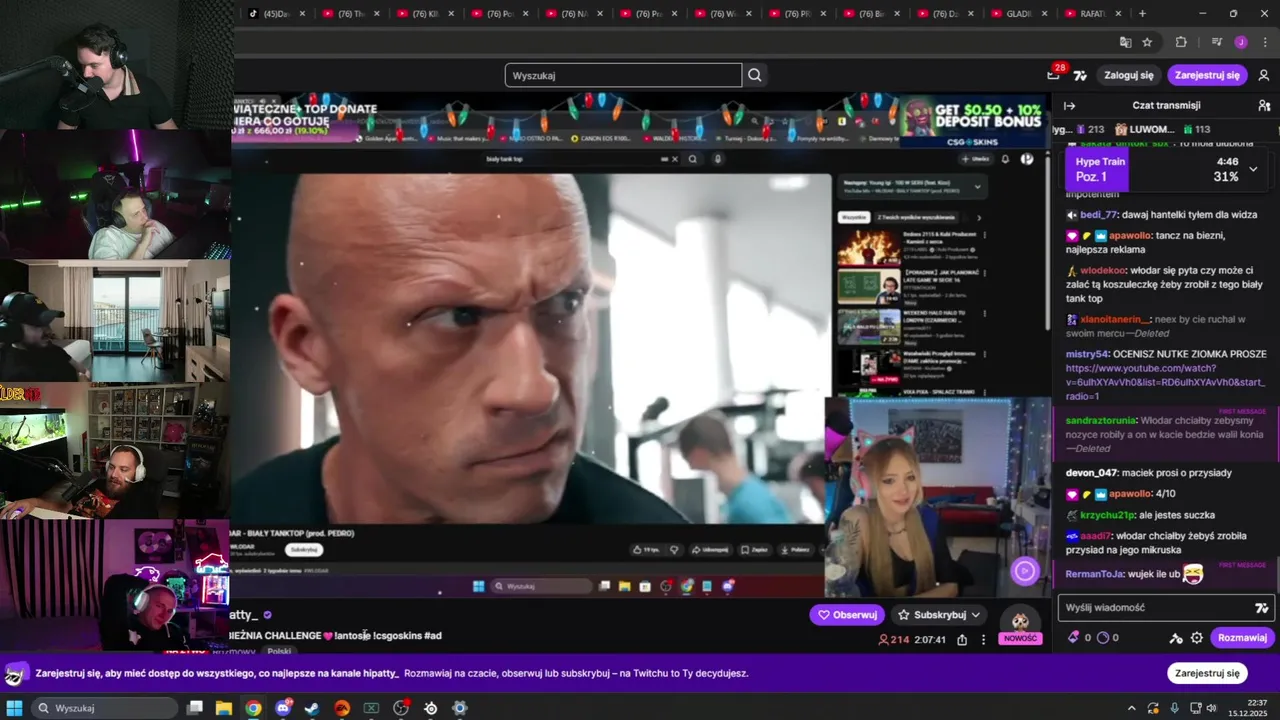Click username devon_047 in chat
Image resolution: width=1280 pixels, height=720 pixels.
click(1091, 472)
